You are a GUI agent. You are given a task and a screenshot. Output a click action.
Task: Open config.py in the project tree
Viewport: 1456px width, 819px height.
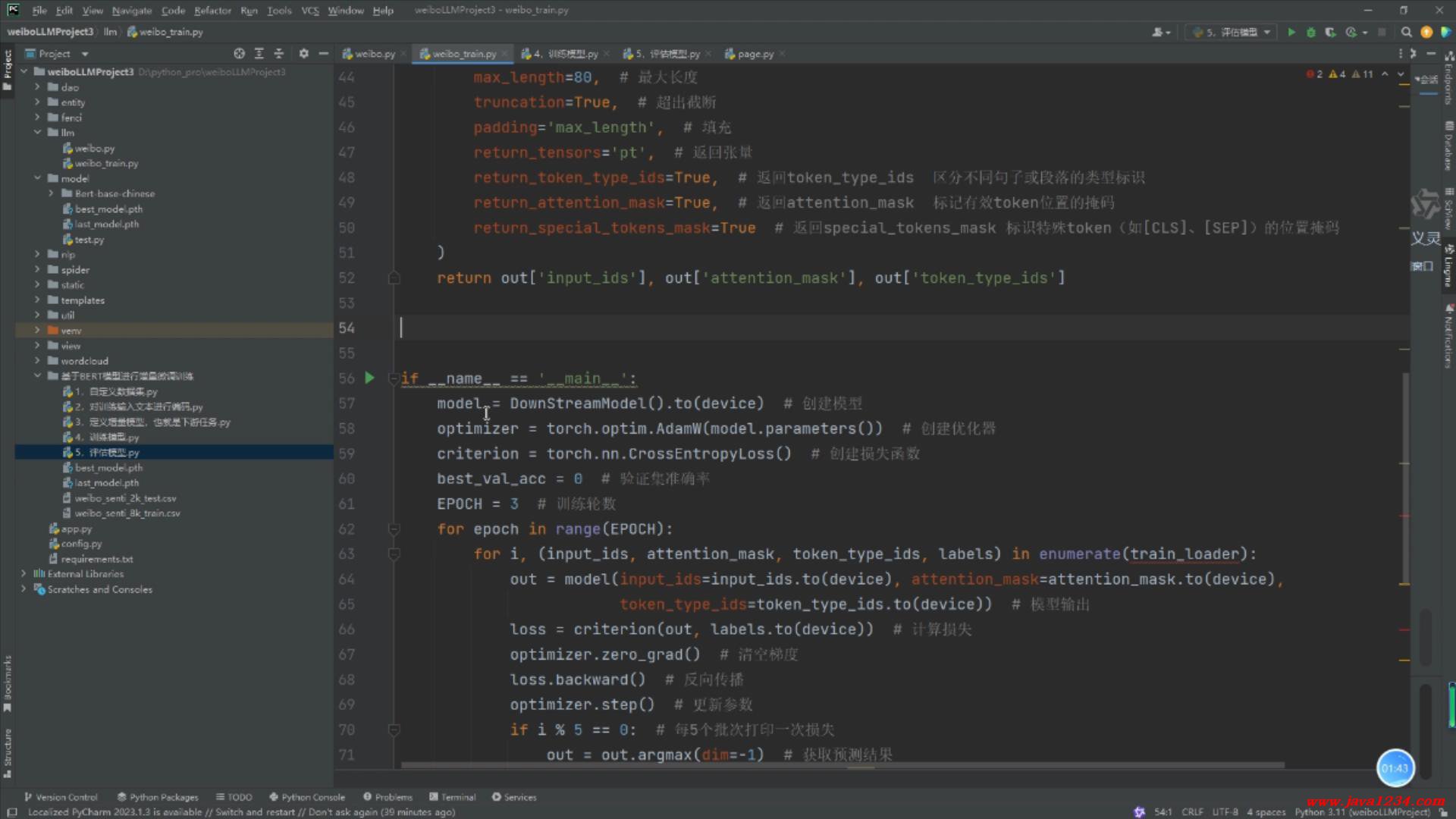[x=81, y=544]
